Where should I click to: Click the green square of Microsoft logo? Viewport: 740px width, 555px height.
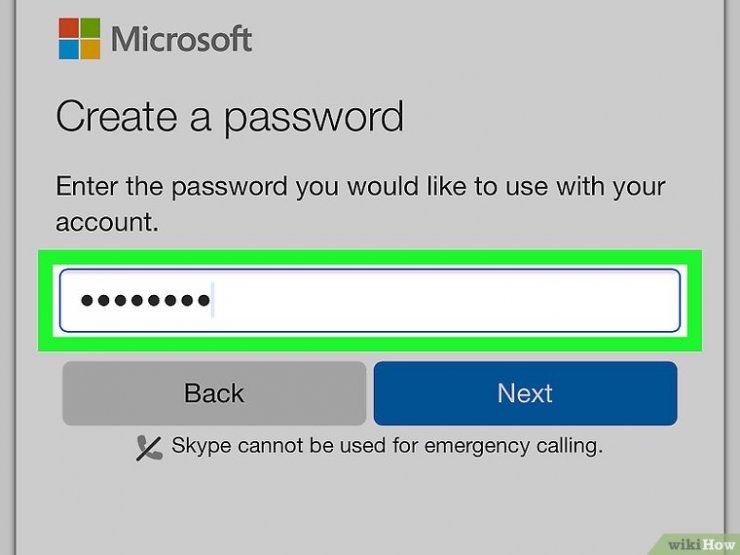tap(90, 28)
